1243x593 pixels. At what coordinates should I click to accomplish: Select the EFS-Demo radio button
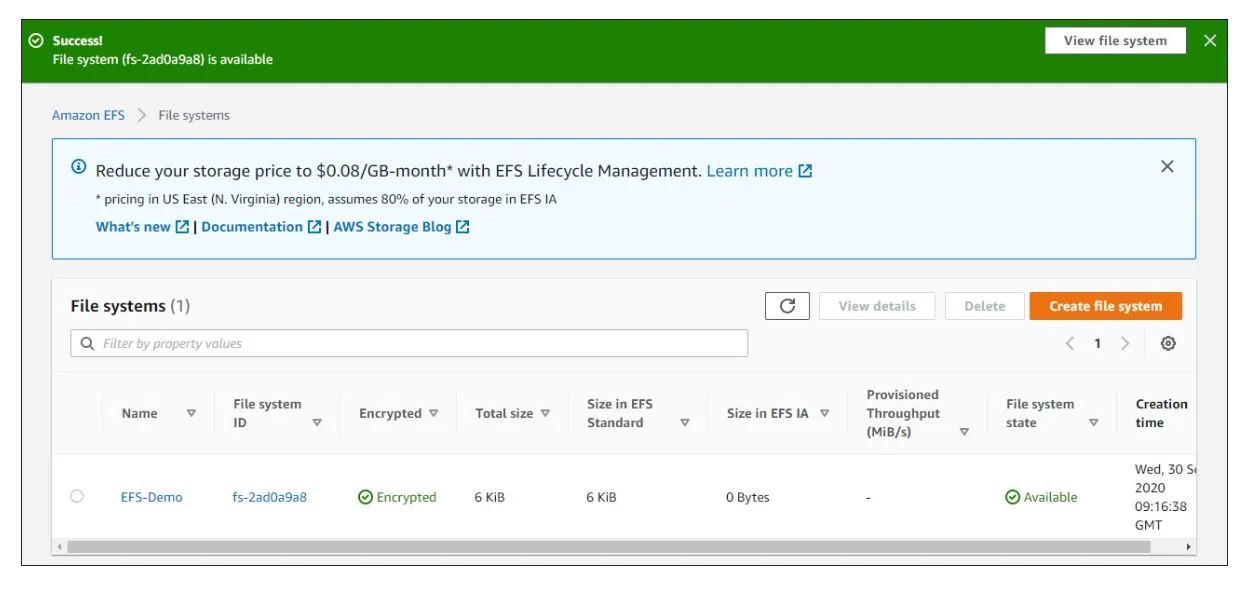tap(77, 496)
